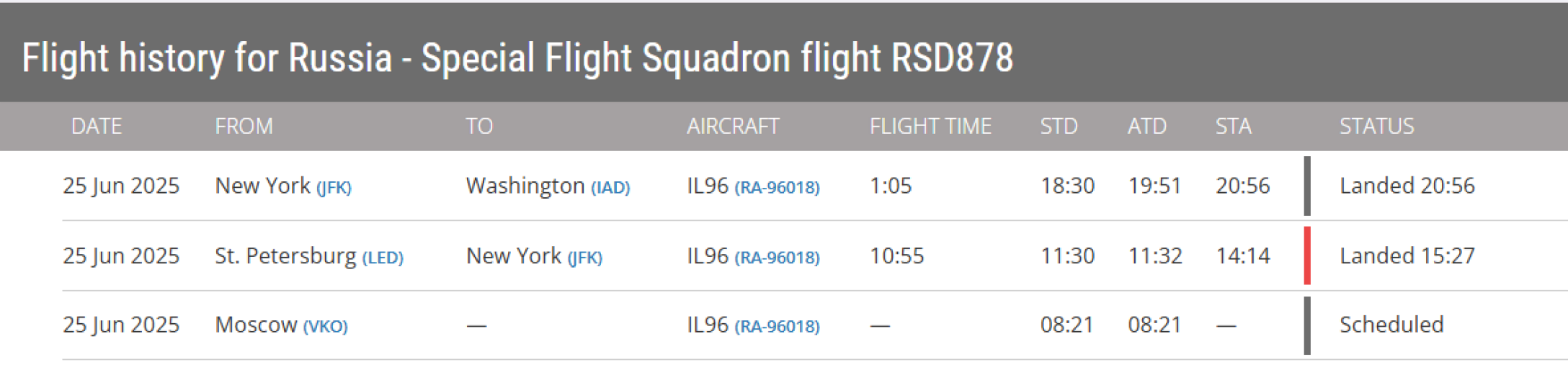Click RA-96018 in the Moscow row
This screenshot has width=1568, height=380.
point(777,326)
